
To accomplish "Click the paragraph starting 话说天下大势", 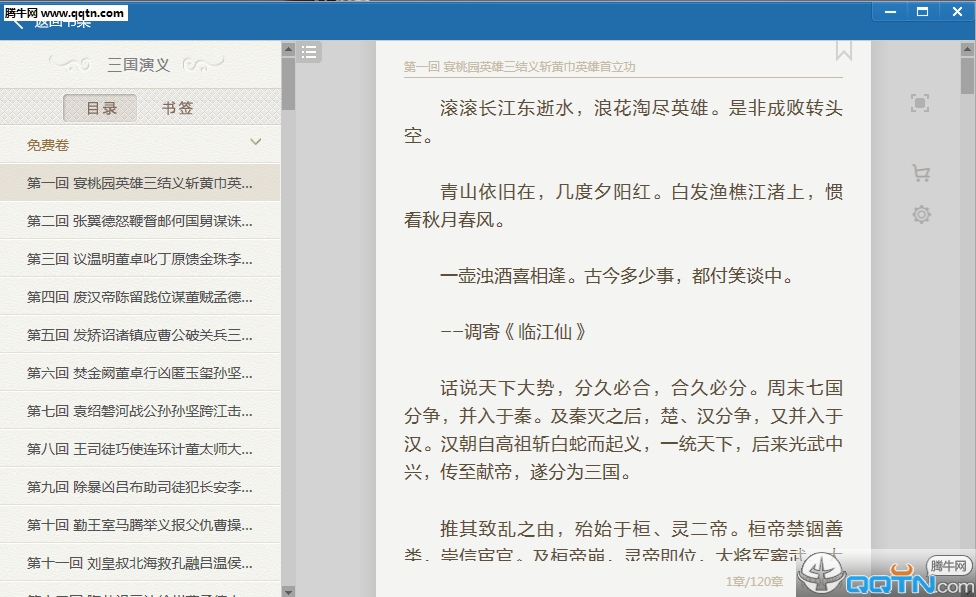I will [x=623, y=430].
